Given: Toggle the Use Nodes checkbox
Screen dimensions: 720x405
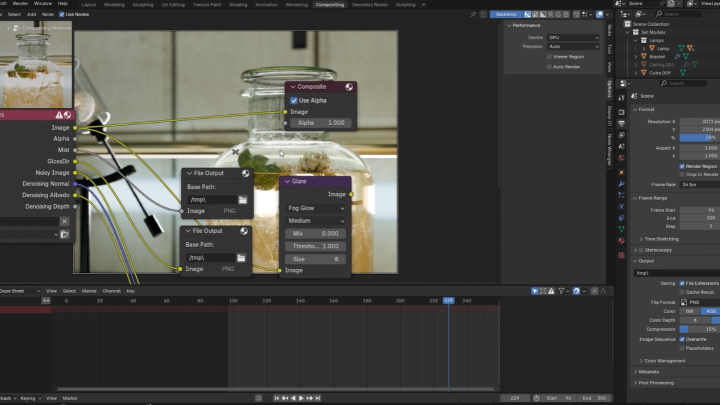Looking at the screenshot, I should point(62,14).
